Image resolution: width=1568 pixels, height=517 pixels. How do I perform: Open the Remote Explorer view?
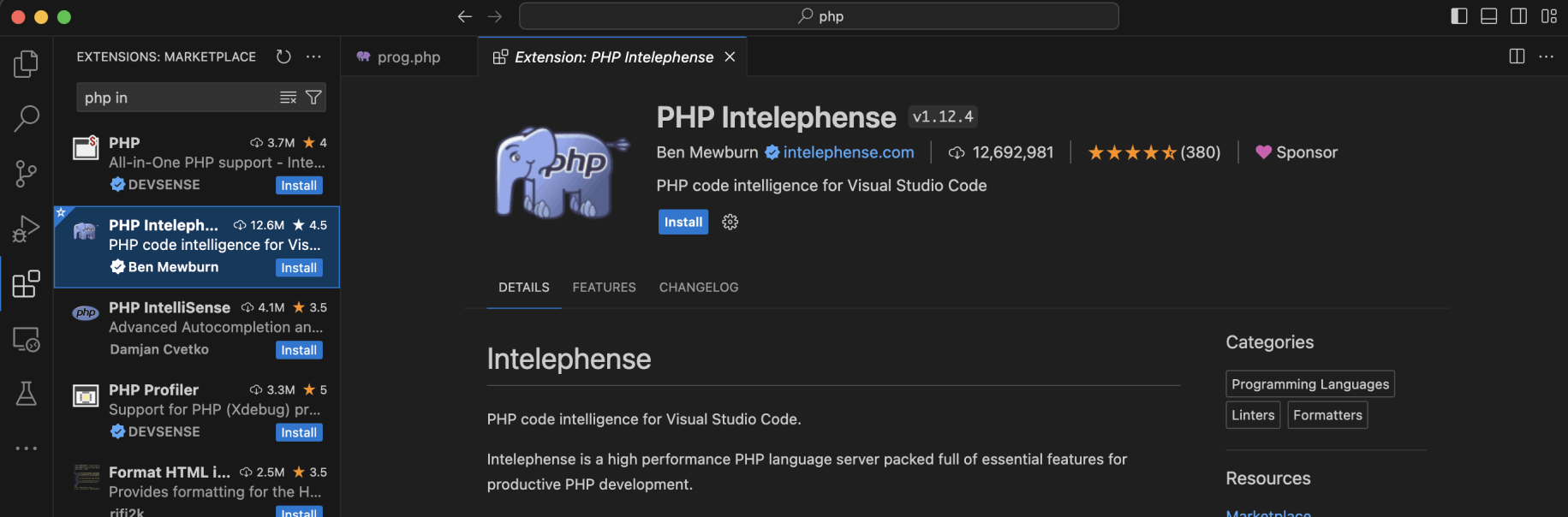click(26, 339)
